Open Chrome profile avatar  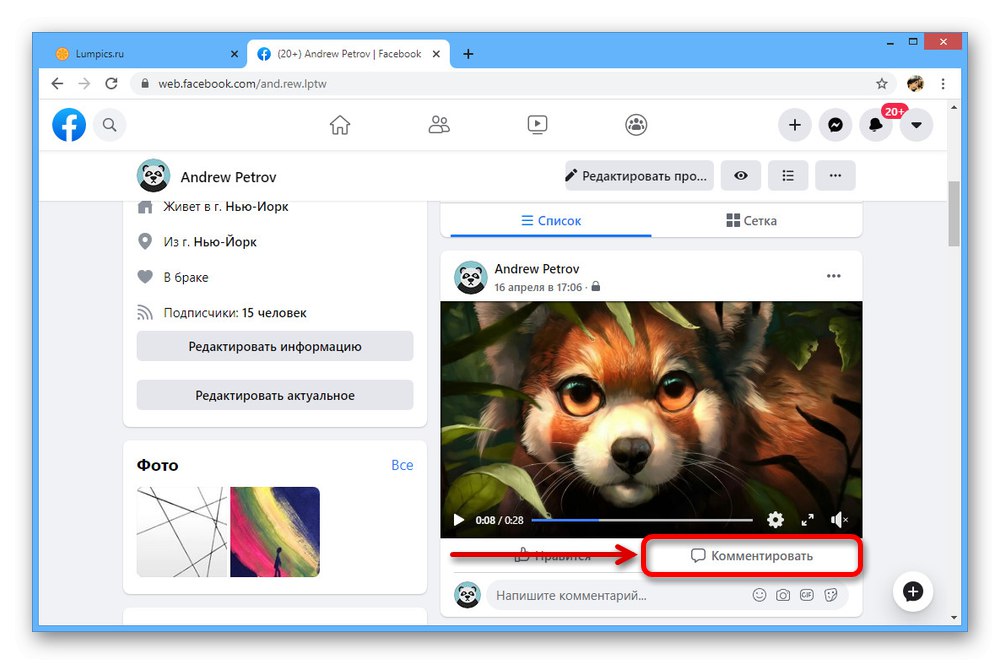pos(915,84)
